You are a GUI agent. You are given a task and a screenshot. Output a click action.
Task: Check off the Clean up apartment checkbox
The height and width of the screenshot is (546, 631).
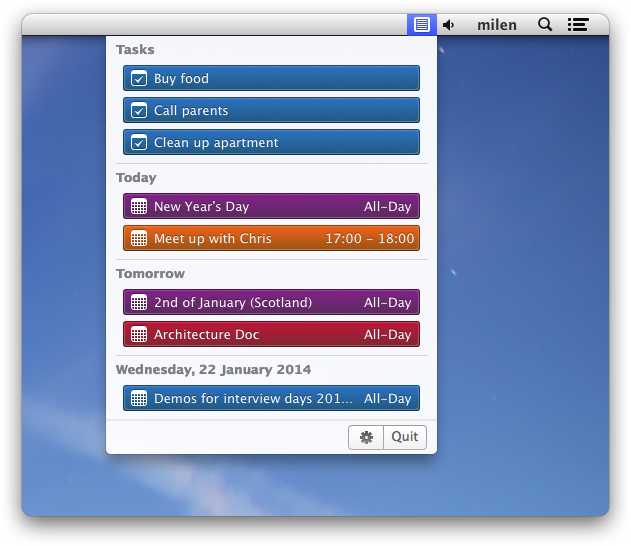tap(139, 142)
